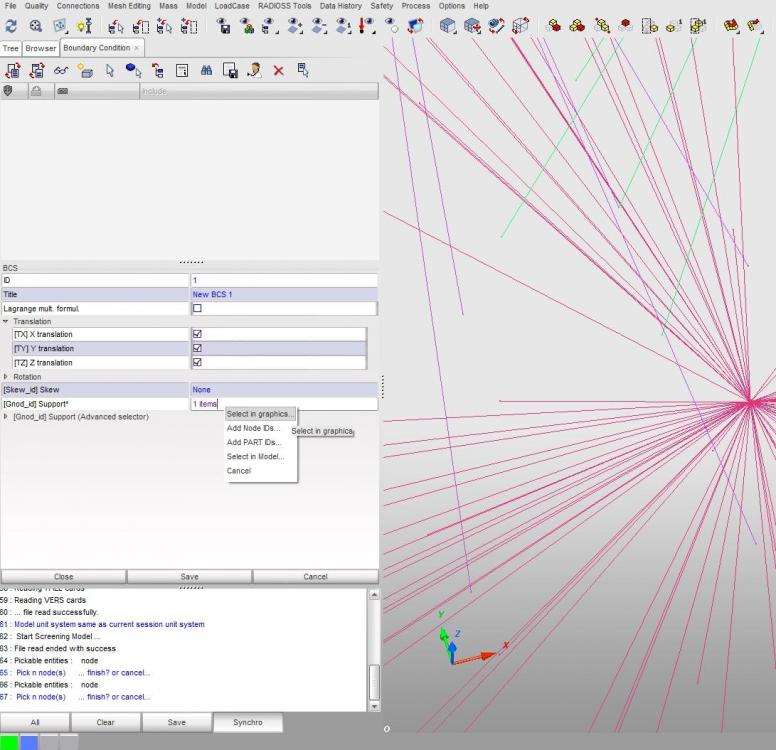Click the eye with padlock icon

247,26
